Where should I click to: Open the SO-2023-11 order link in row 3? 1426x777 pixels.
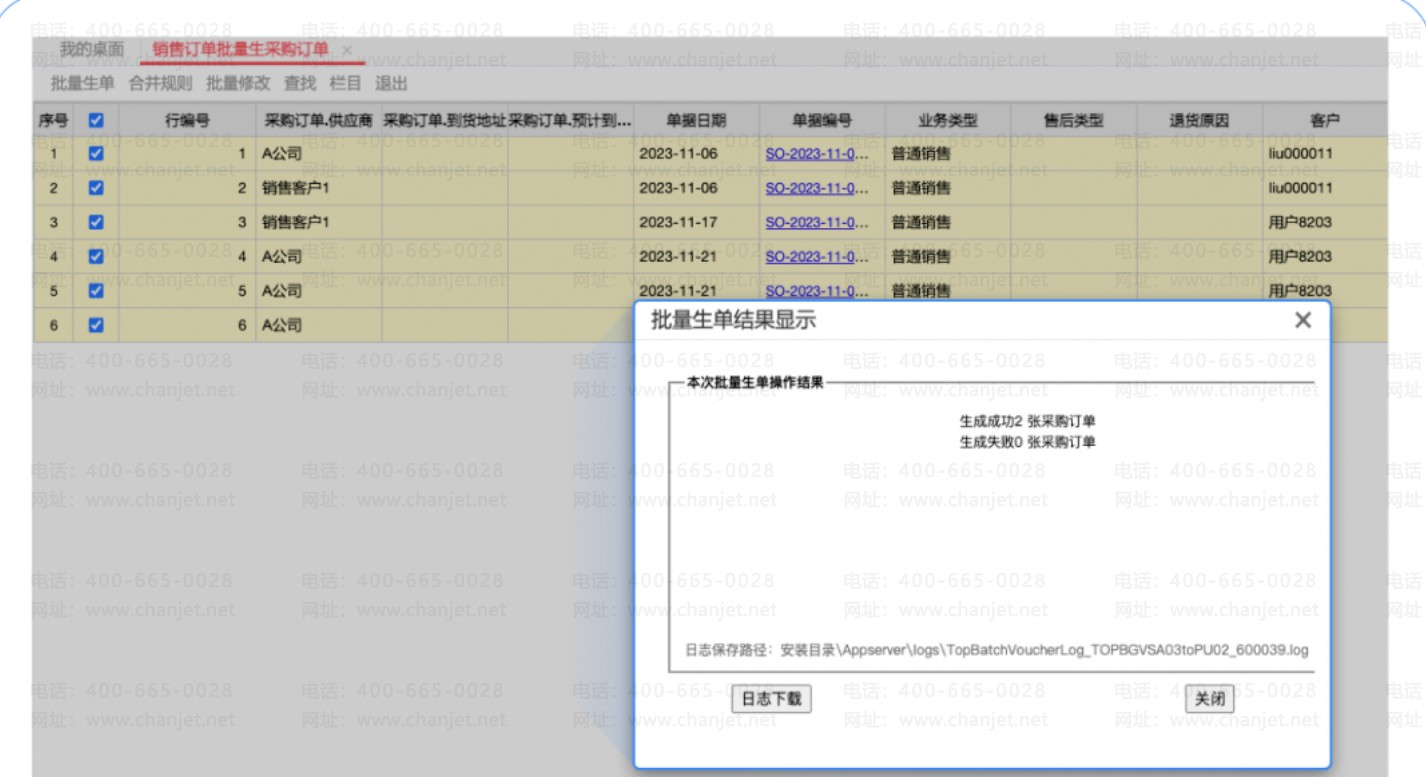coord(816,222)
